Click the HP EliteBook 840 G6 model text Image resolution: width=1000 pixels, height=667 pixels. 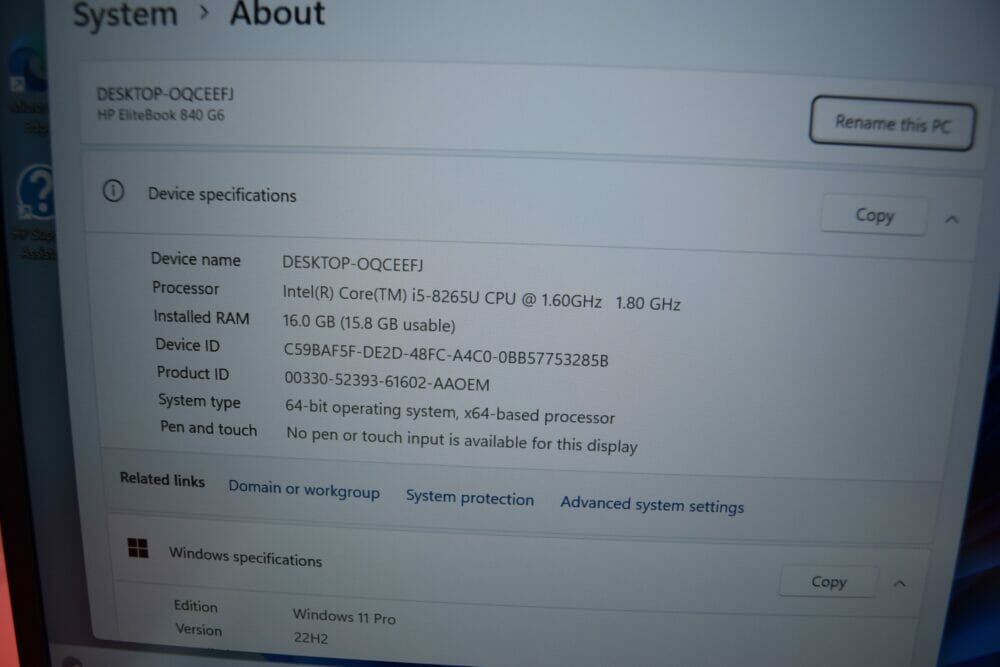[161, 115]
